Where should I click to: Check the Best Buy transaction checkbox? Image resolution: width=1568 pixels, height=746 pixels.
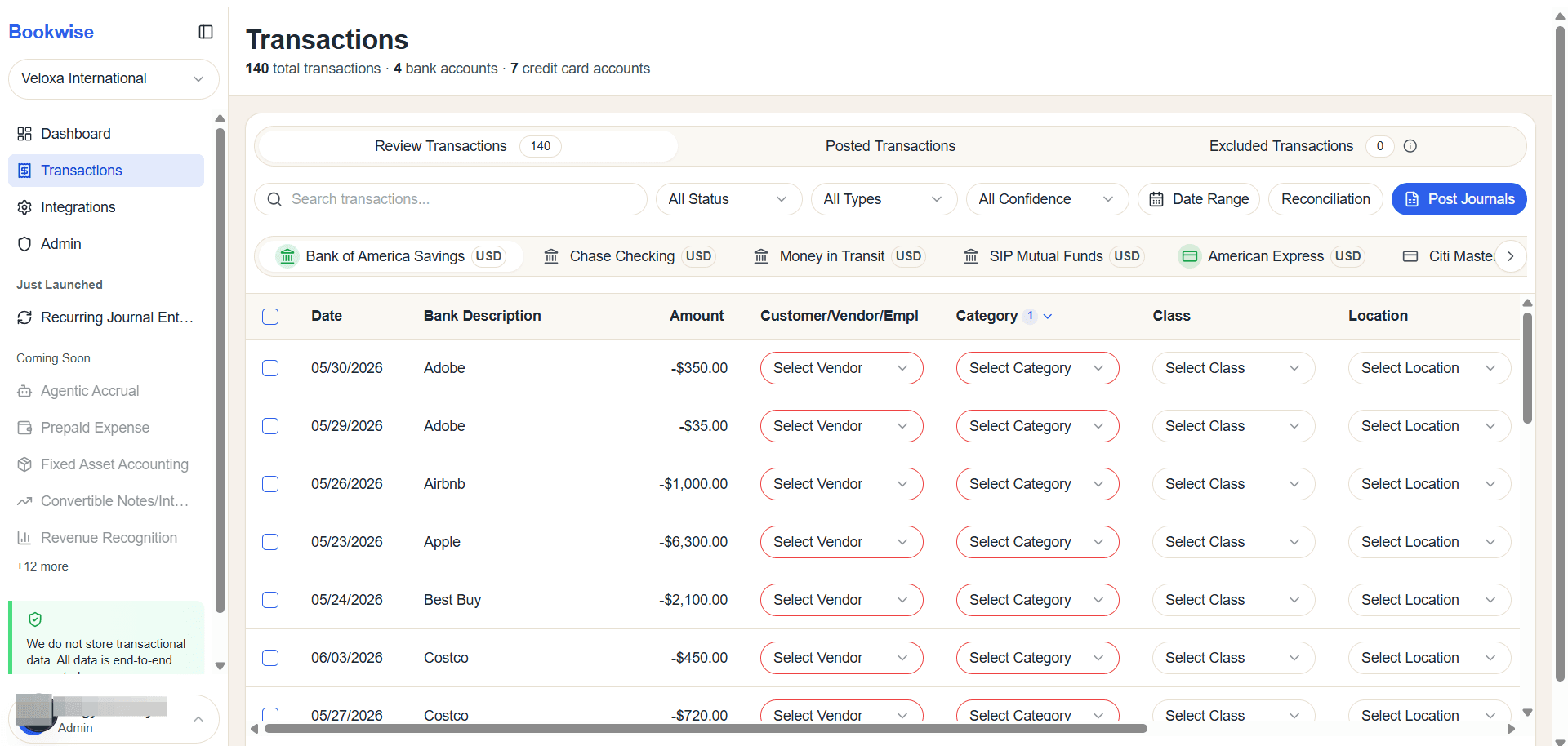[x=270, y=600]
